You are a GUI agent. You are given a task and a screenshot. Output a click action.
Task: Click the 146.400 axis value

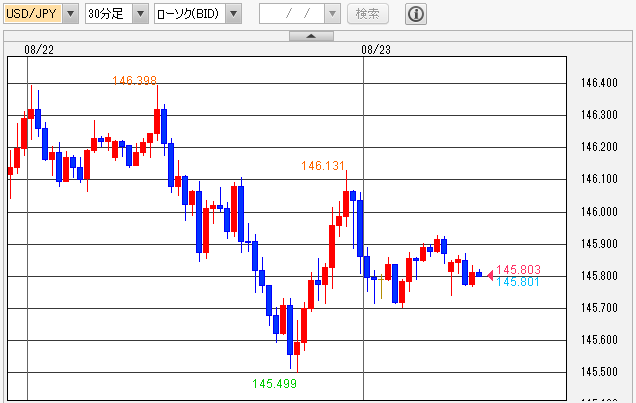pyautogui.click(x=599, y=83)
